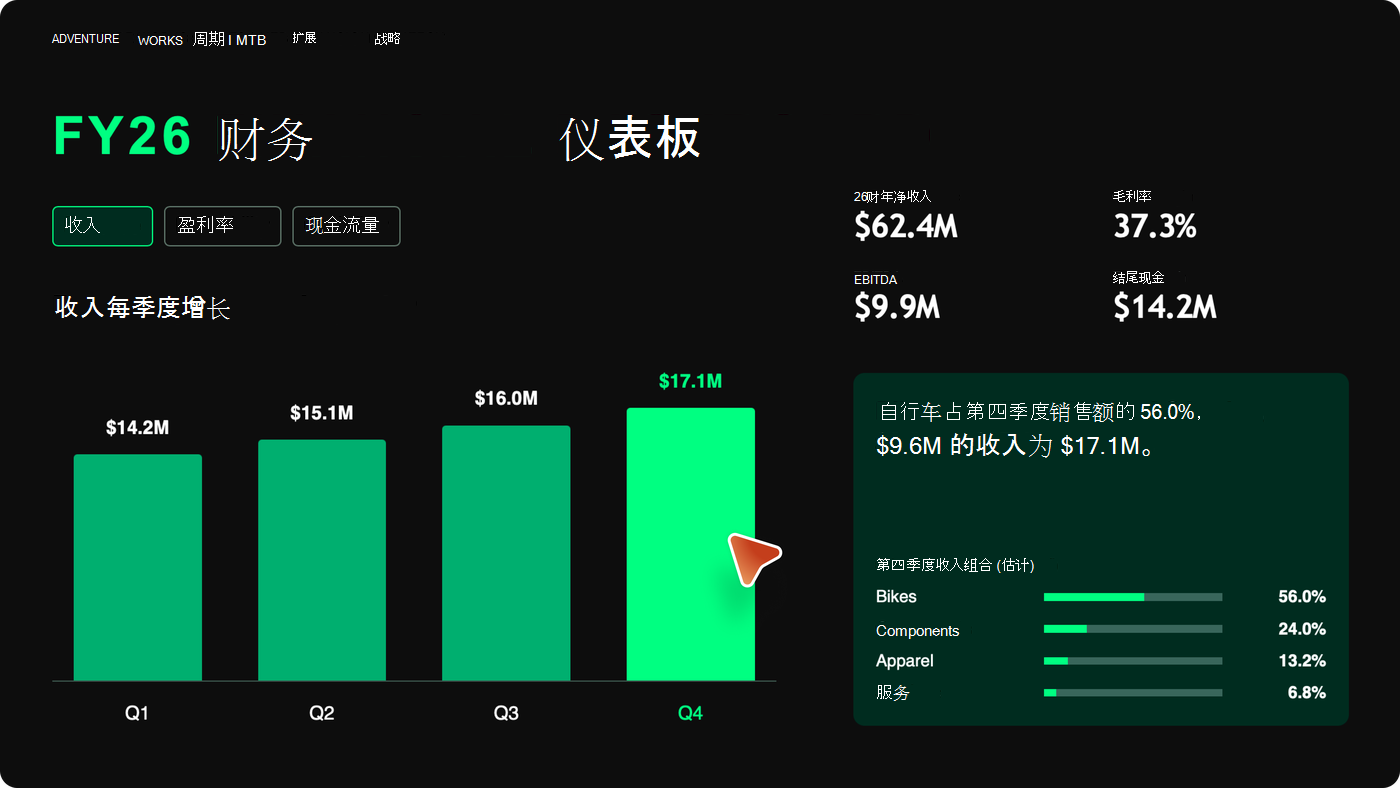Select the Q1 revenue bar in the chart
Image resolution: width=1400 pixels, height=788 pixels.
138,568
